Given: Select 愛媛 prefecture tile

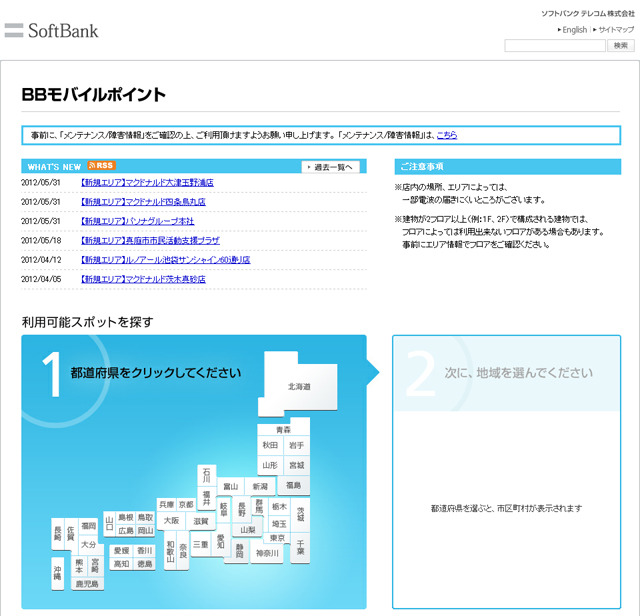Looking at the screenshot, I should (x=122, y=551).
